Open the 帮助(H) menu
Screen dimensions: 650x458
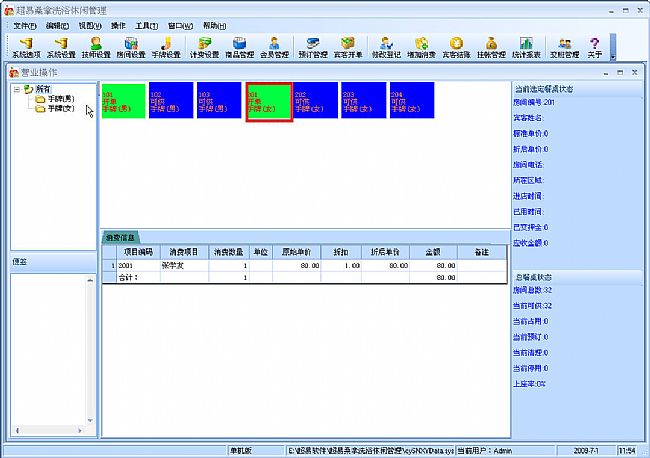pyautogui.click(x=214, y=26)
